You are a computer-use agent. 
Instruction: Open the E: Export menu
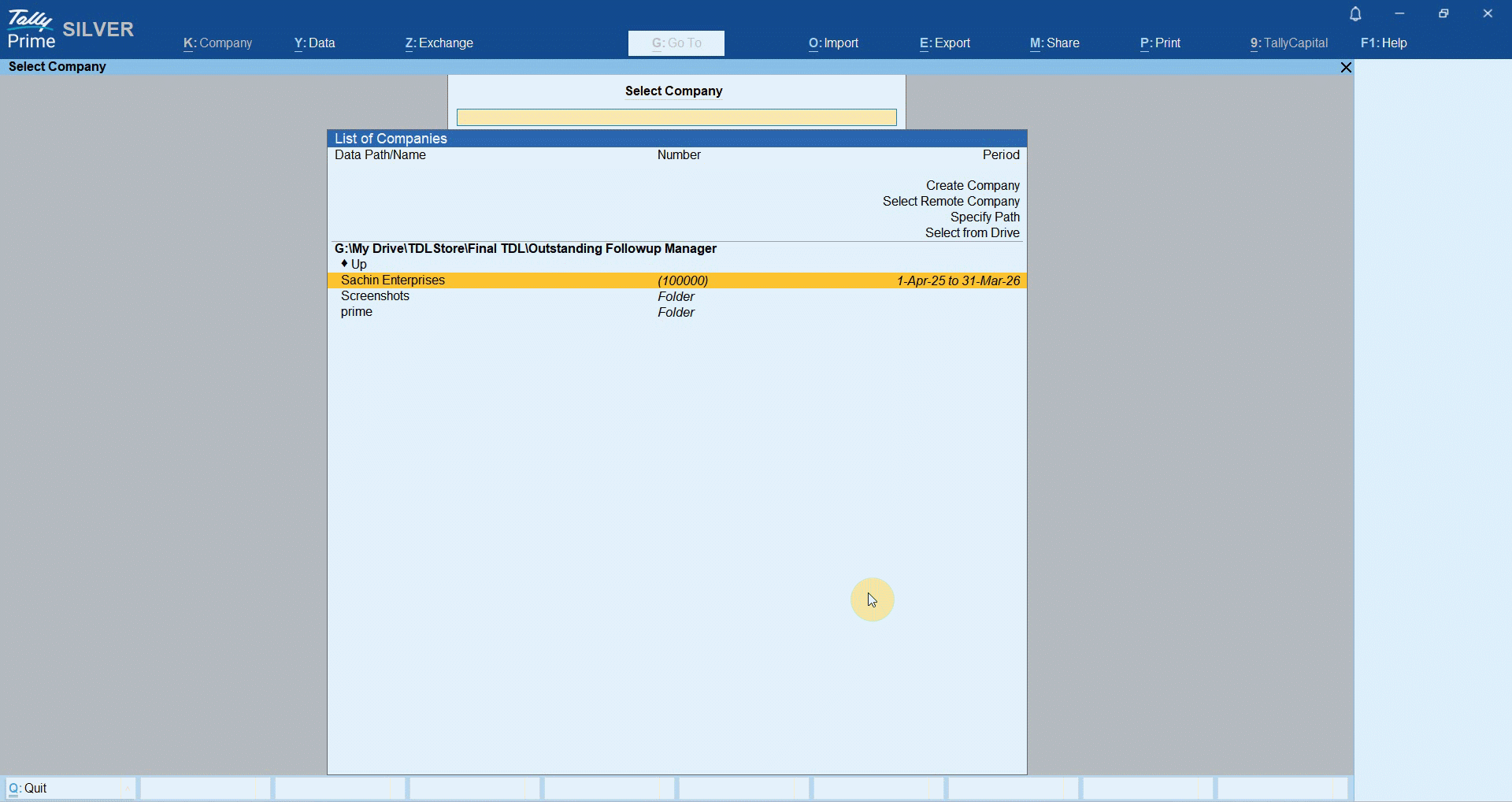(944, 43)
